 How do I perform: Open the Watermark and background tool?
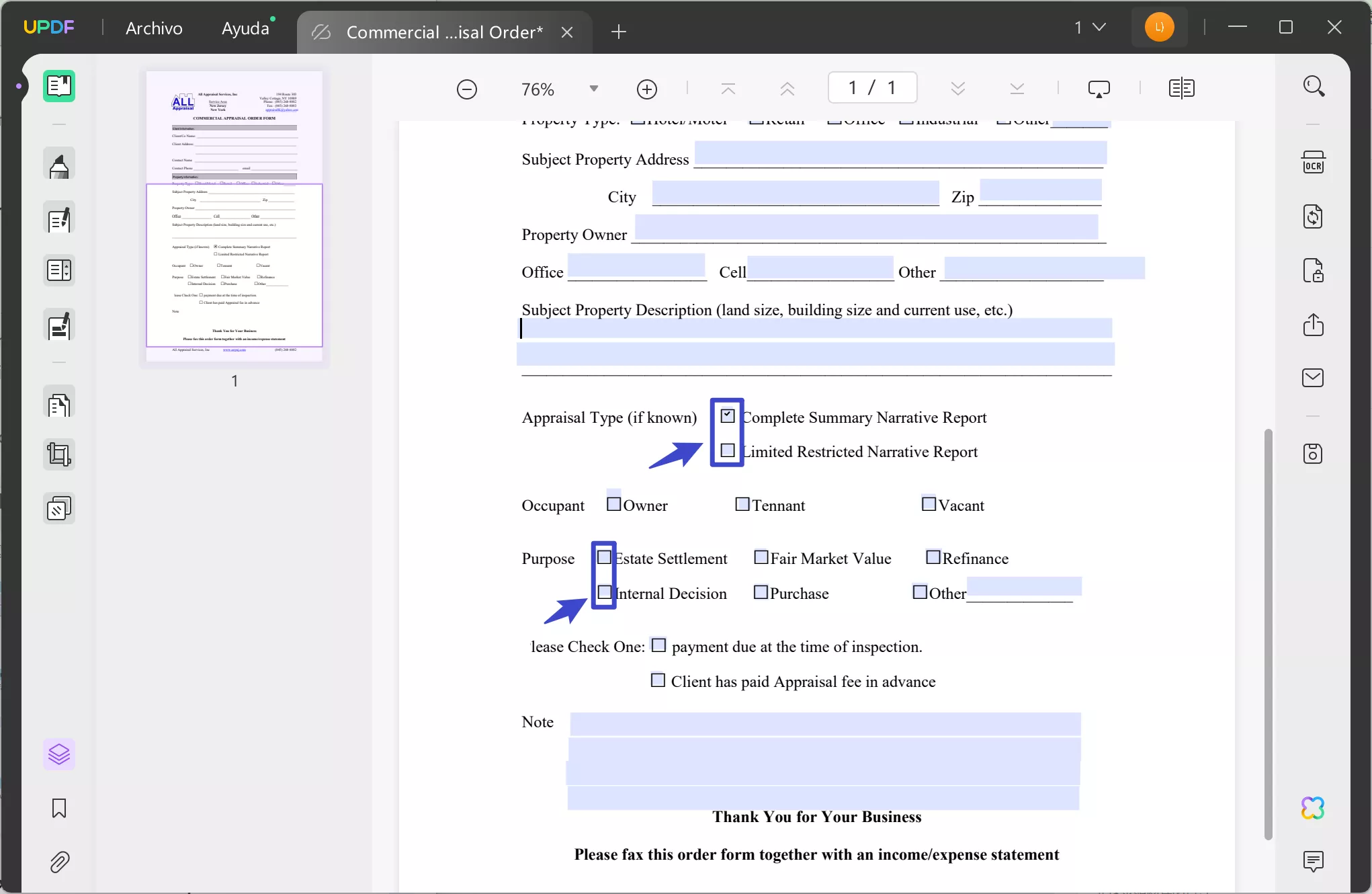tap(59, 509)
